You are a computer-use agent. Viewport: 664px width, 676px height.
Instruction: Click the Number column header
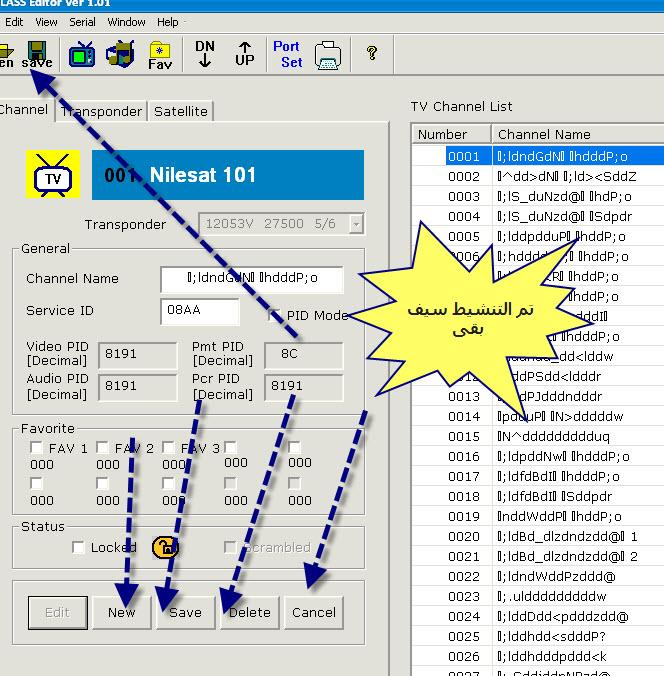(451, 134)
